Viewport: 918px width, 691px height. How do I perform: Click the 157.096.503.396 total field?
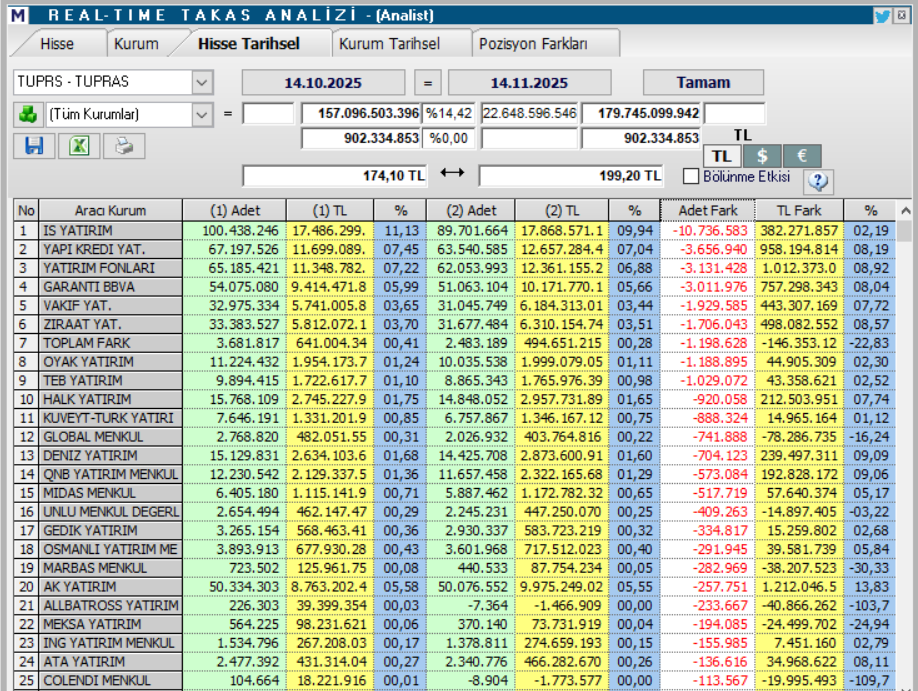coord(361,114)
